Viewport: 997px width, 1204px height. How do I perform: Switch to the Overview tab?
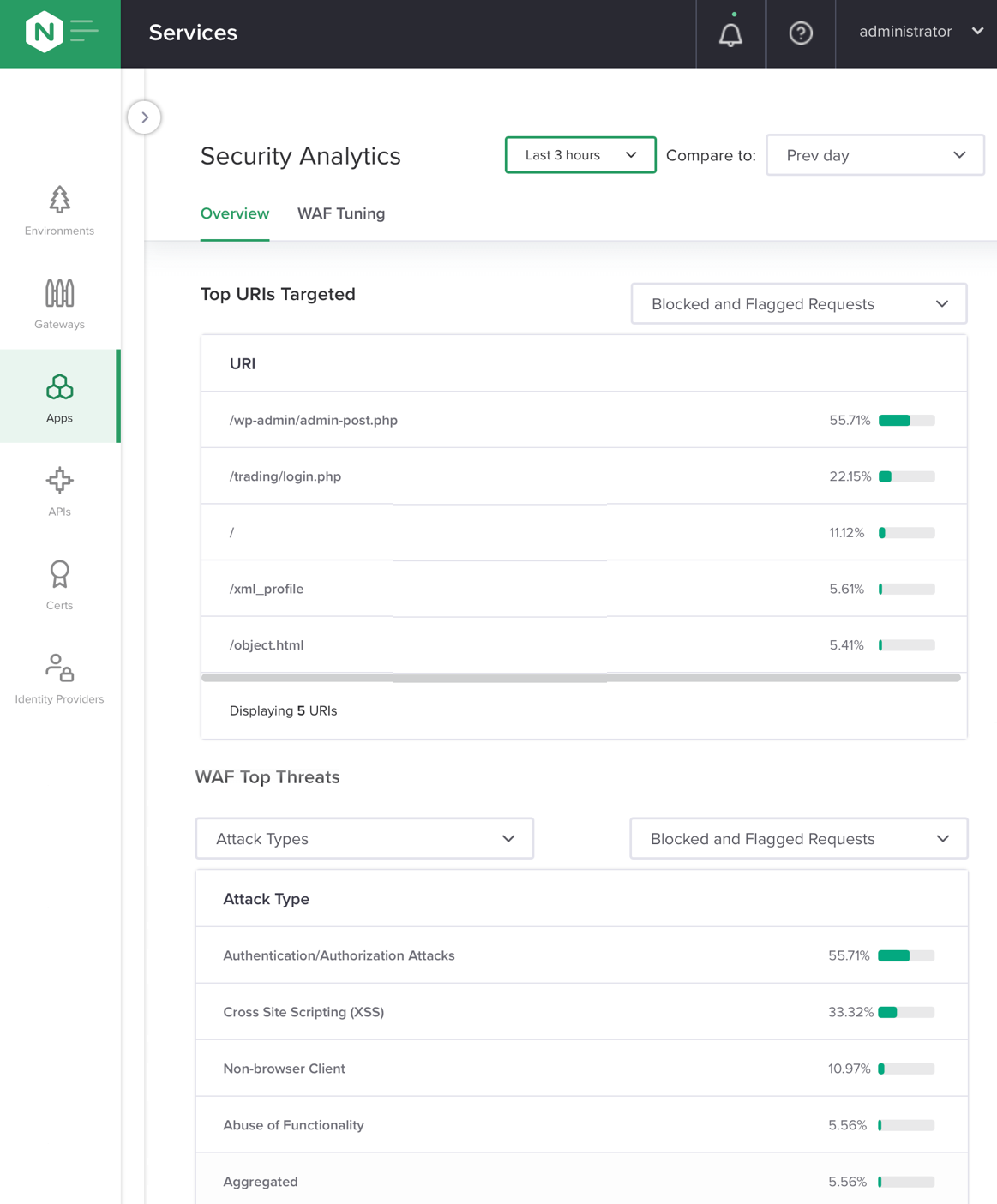pyautogui.click(x=235, y=213)
